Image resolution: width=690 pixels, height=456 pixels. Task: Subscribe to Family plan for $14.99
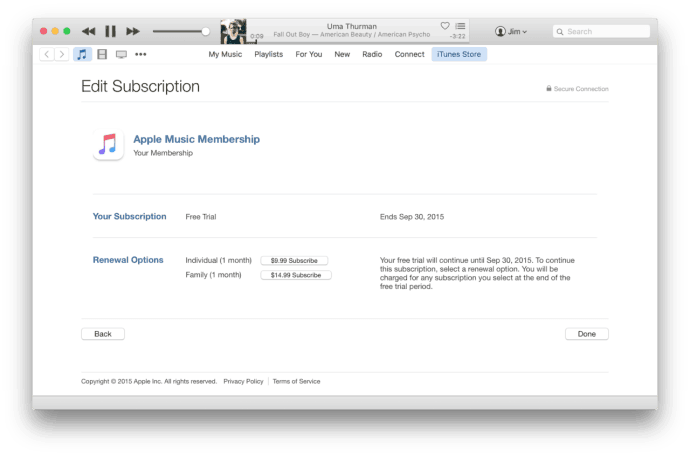[x=295, y=275]
